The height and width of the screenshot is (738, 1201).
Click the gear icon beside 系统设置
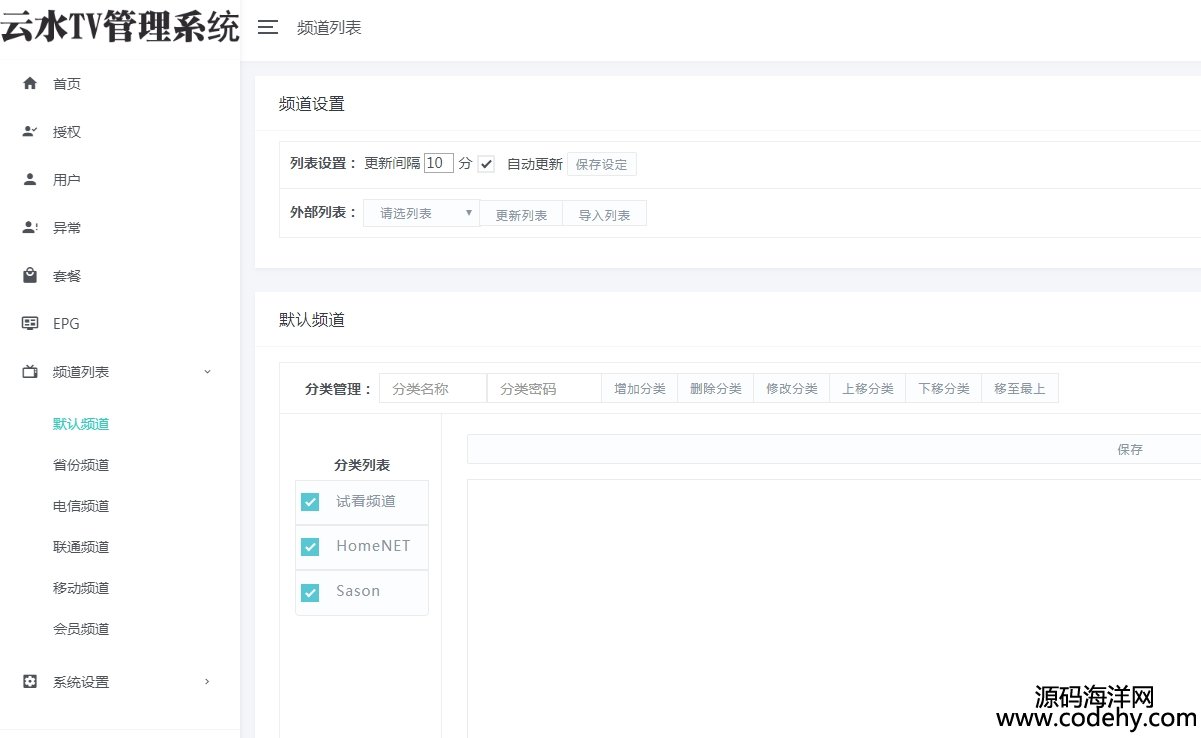click(30, 681)
